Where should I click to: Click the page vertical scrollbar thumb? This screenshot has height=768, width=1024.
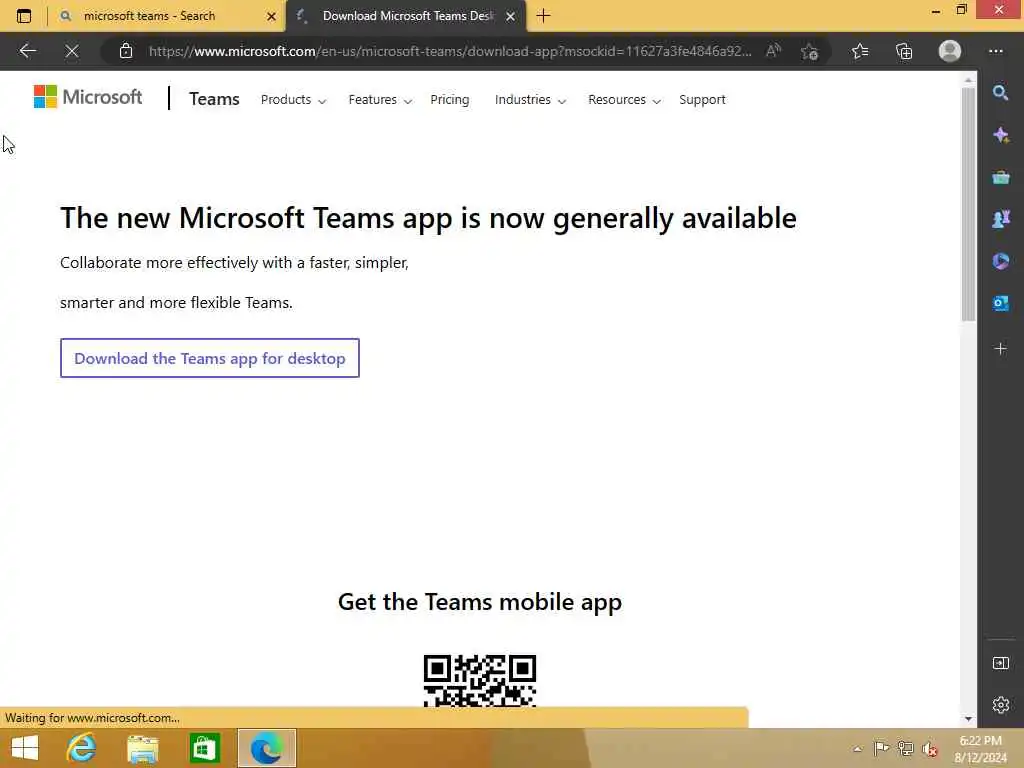coord(968,204)
